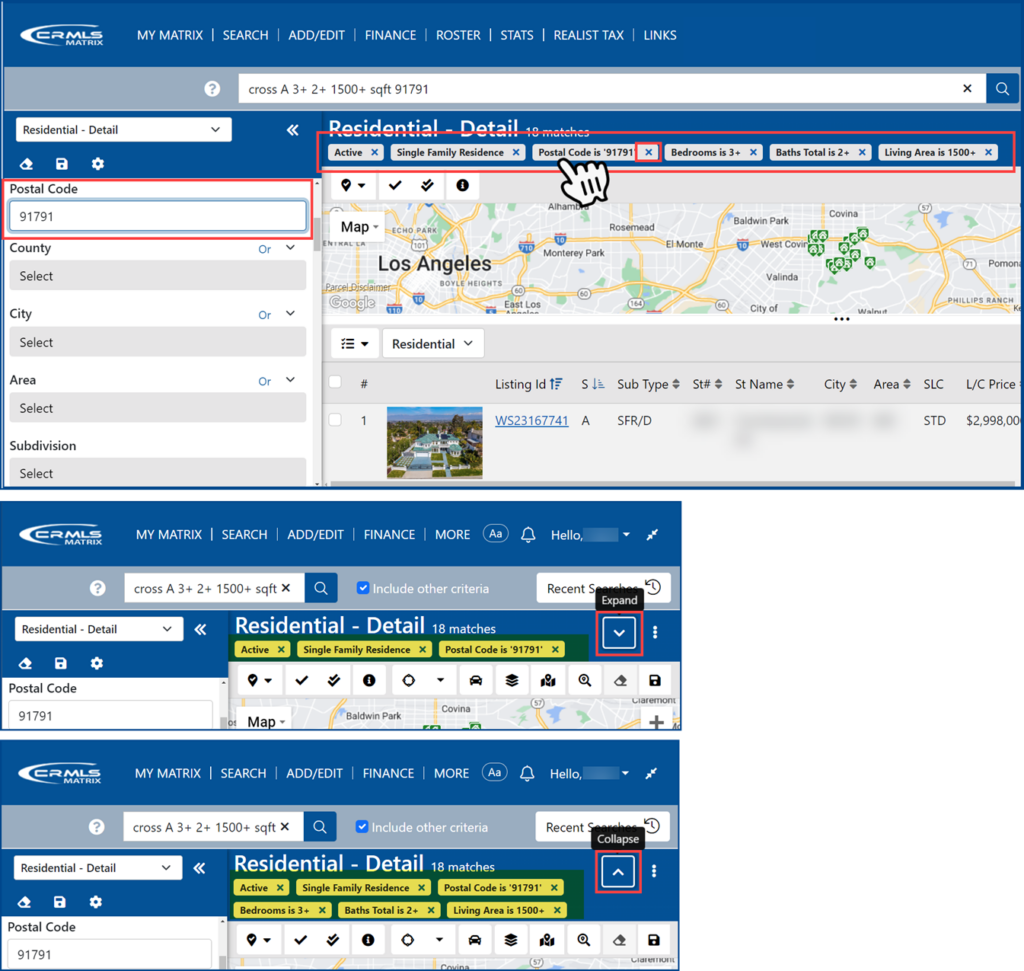Open the ROSTER menu
The image size is (1024, 971).
[458, 35]
